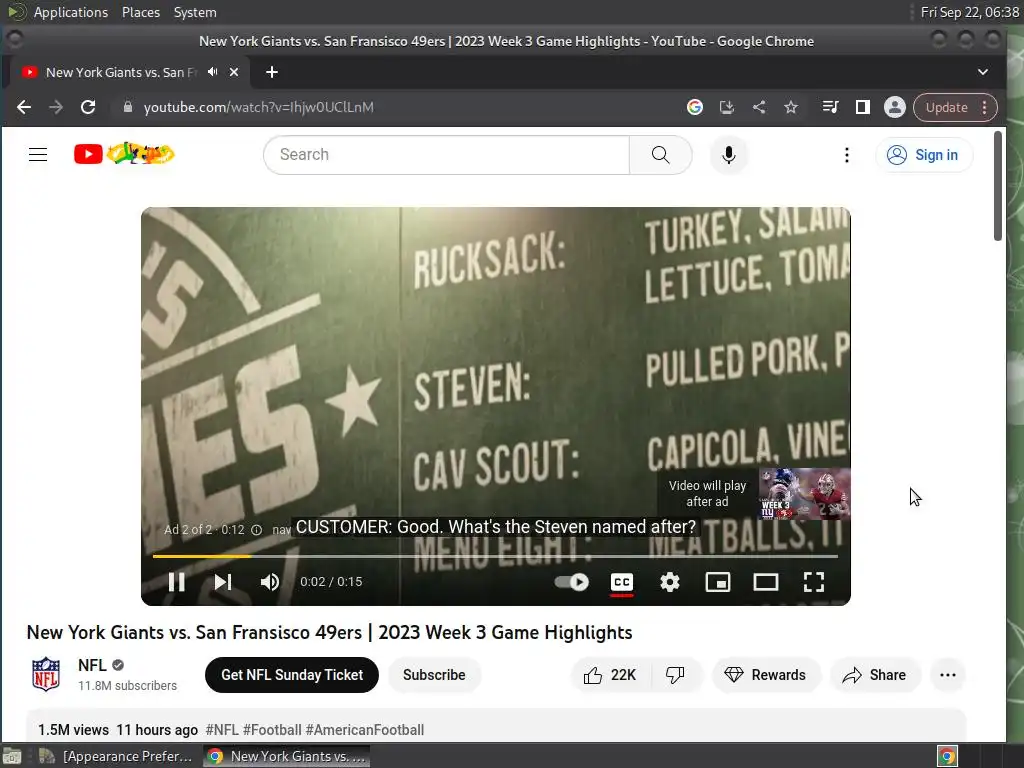Skip to next video in player

(x=223, y=582)
